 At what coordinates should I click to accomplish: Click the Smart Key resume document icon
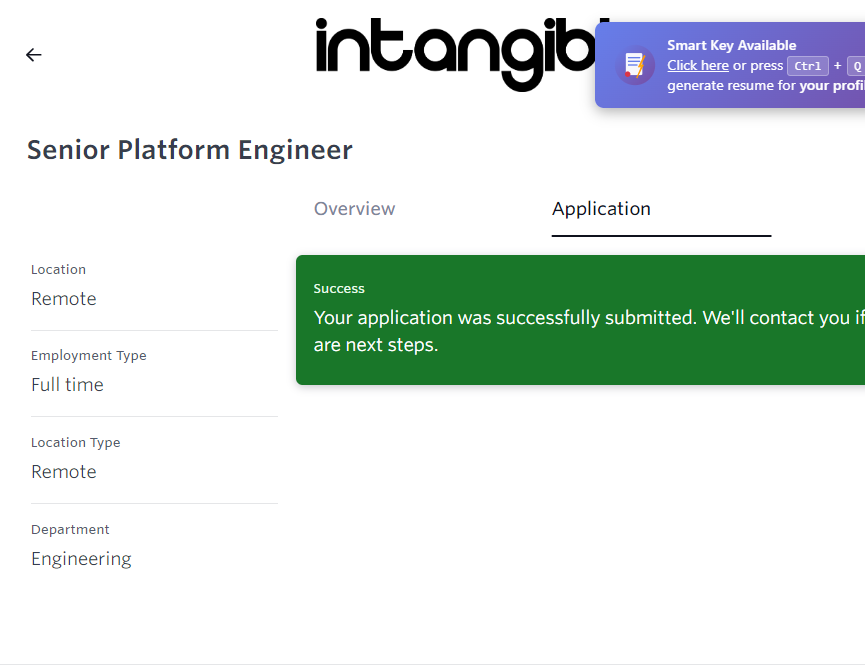tap(635, 65)
